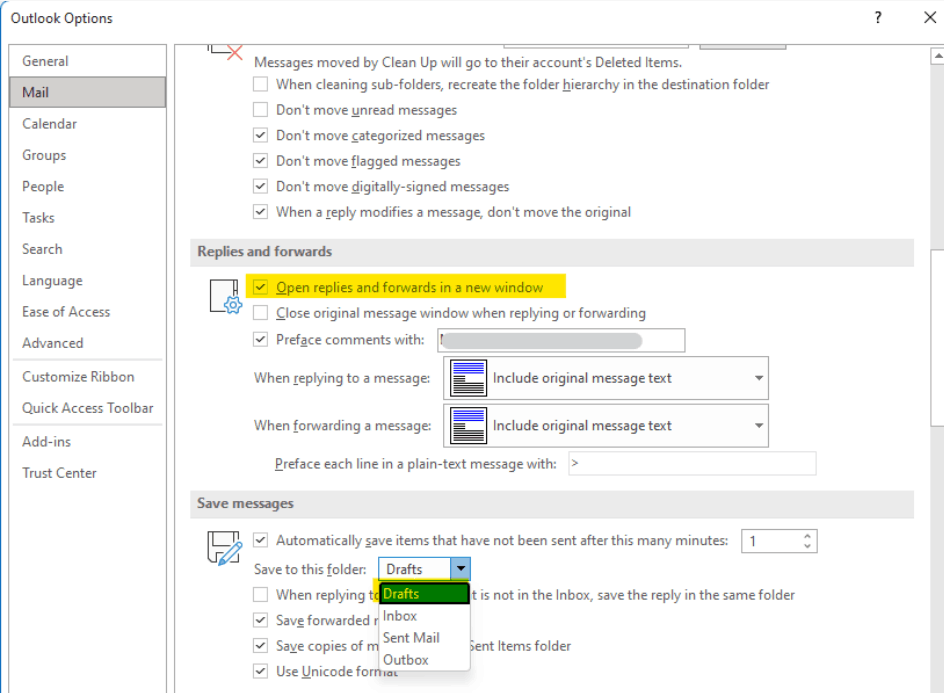
Task: Choose 'Inbox' in the save folder list
Action: (399, 616)
